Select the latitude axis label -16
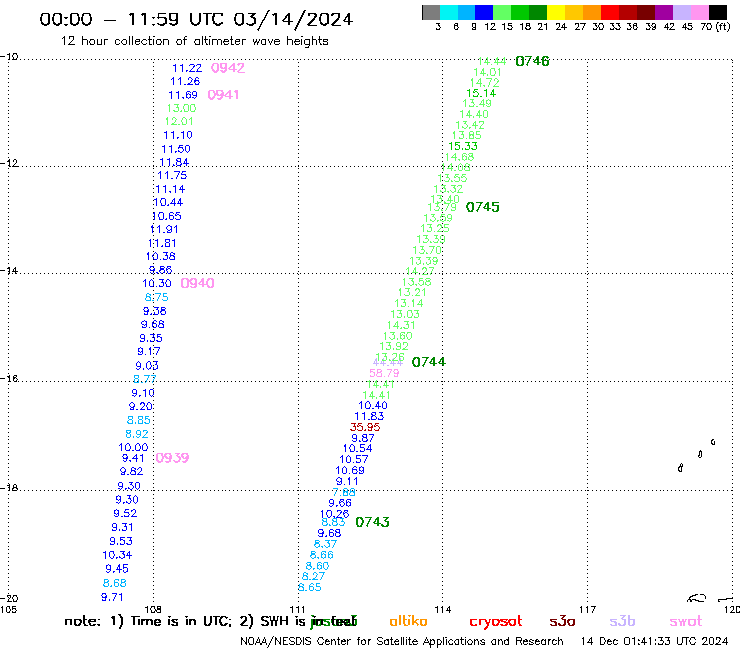This screenshot has height=650, width=740. tap(9, 379)
